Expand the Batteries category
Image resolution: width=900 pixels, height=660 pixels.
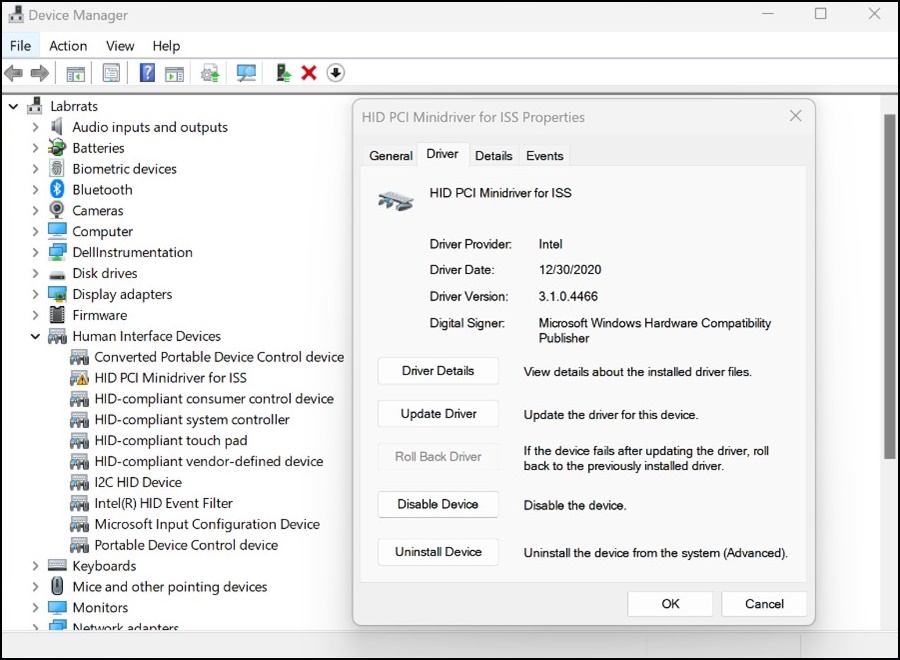point(35,148)
